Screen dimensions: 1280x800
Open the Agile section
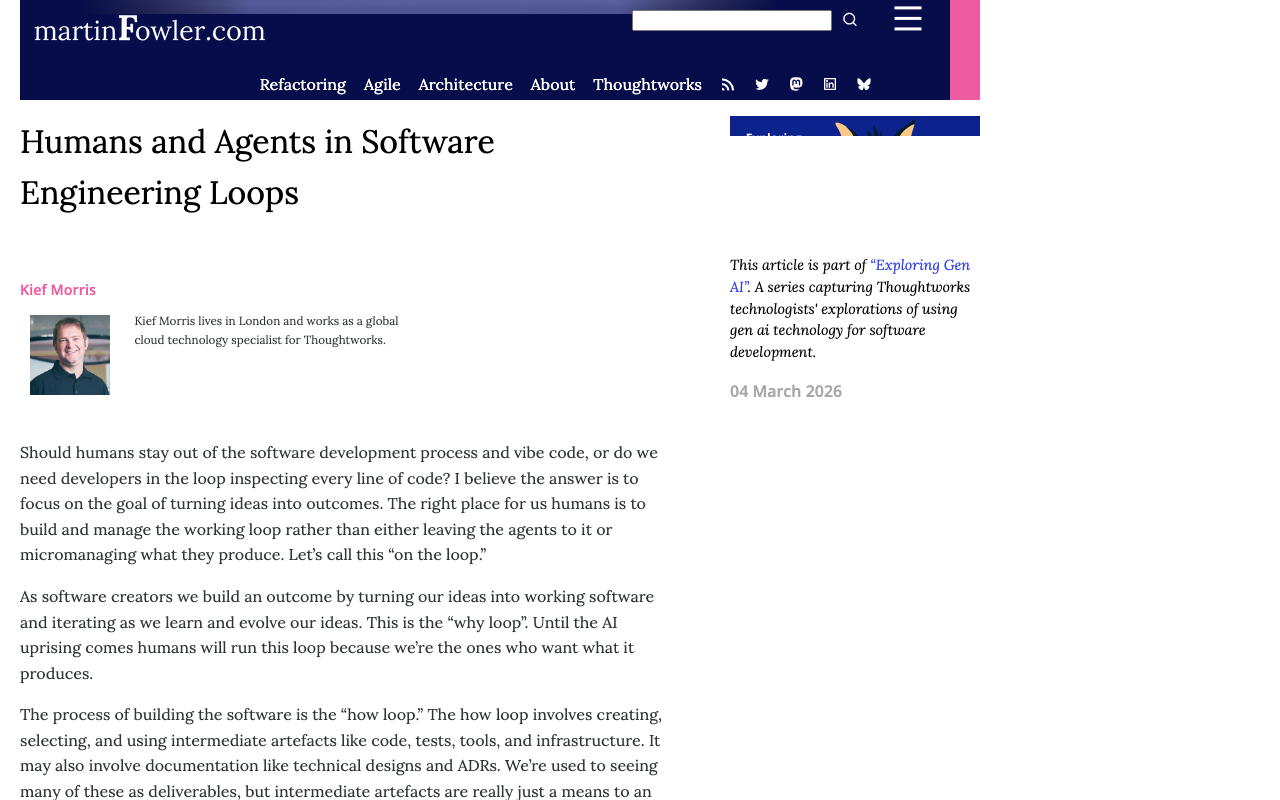(381, 83)
